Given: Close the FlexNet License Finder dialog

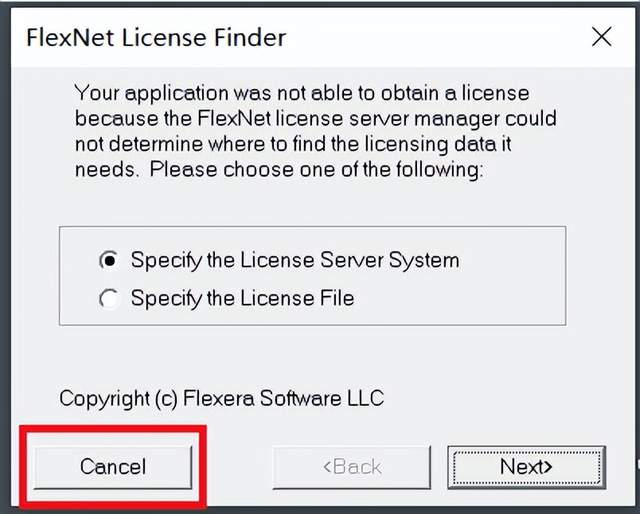Looking at the screenshot, I should pos(601,38).
